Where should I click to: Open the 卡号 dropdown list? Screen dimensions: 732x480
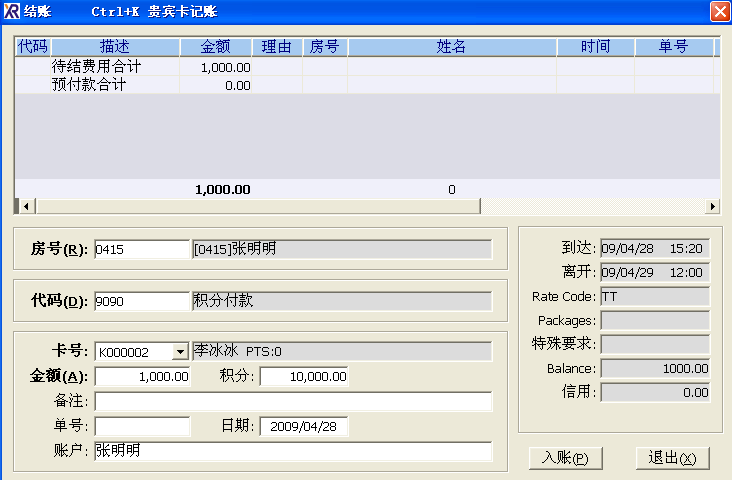tap(180, 352)
